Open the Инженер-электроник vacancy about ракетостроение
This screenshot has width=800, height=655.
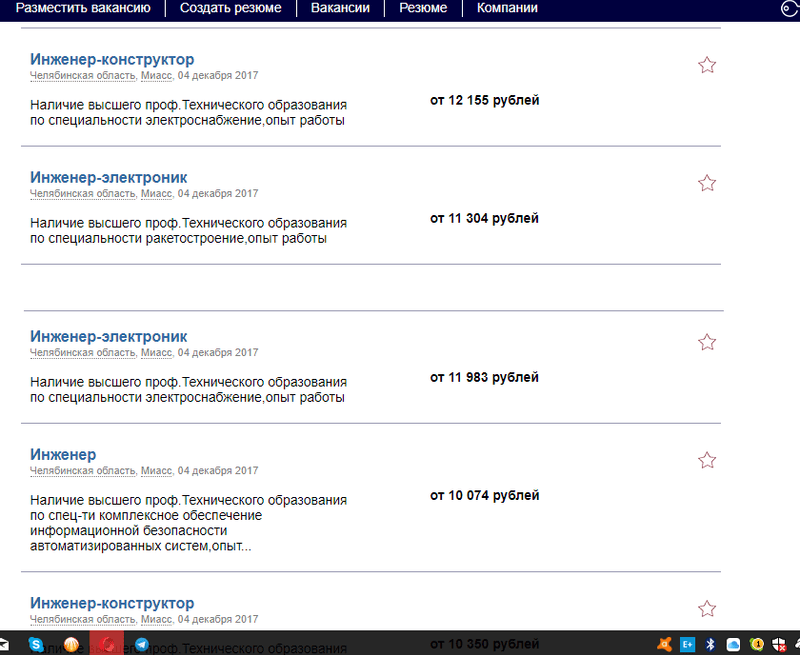(109, 178)
